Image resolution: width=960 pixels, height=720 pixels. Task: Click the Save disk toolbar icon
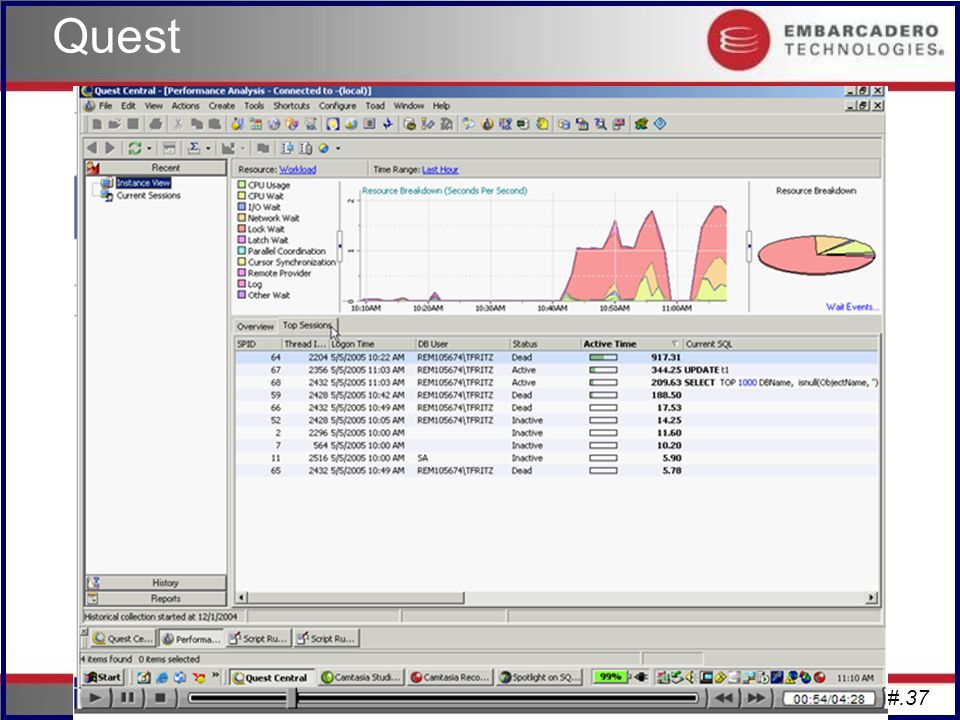click(133, 124)
